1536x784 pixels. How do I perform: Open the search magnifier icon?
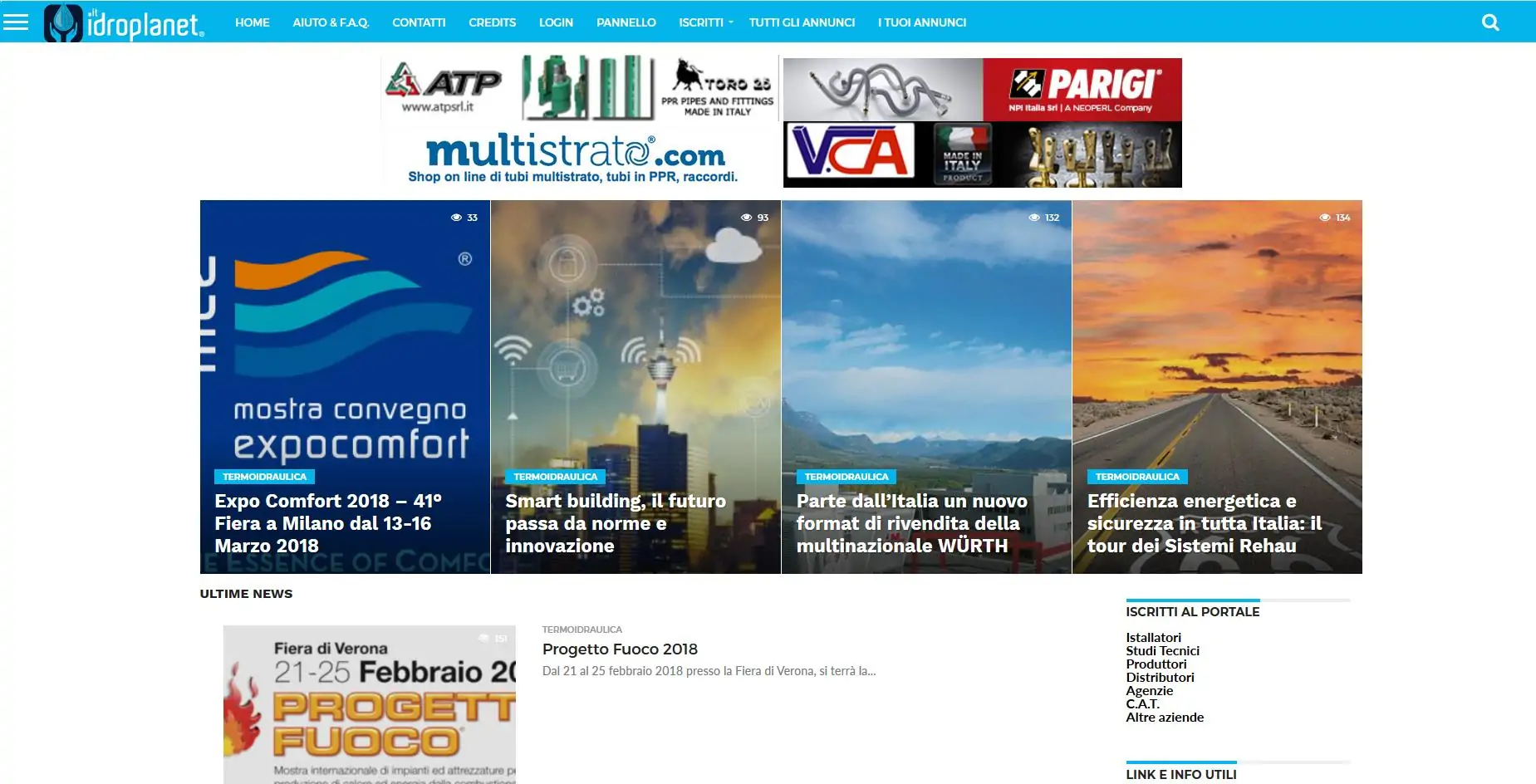pos(1490,22)
